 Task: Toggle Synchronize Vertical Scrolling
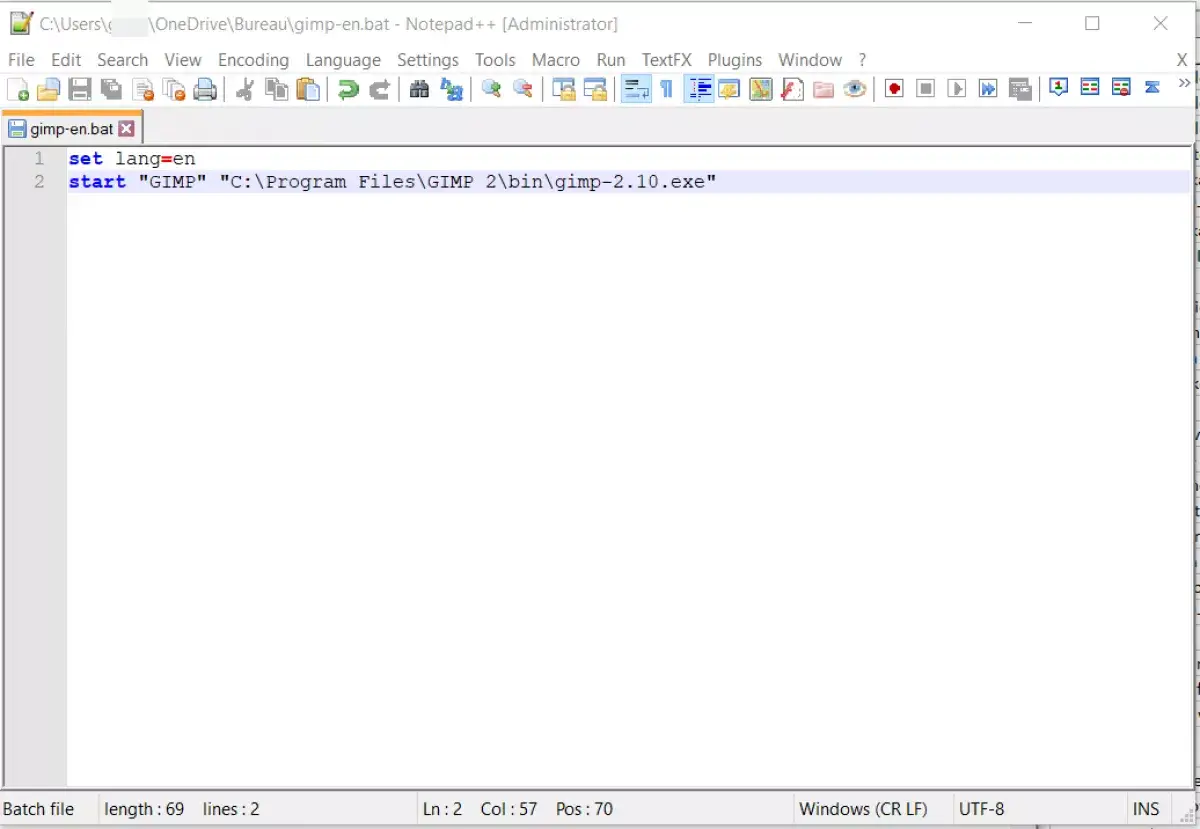(x=564, y=90)
